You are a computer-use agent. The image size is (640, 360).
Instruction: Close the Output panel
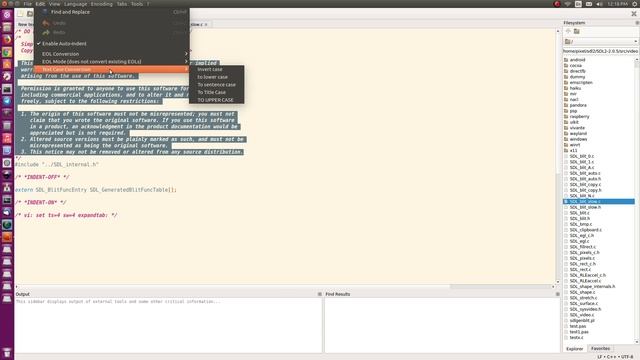(x=320, y=294)
